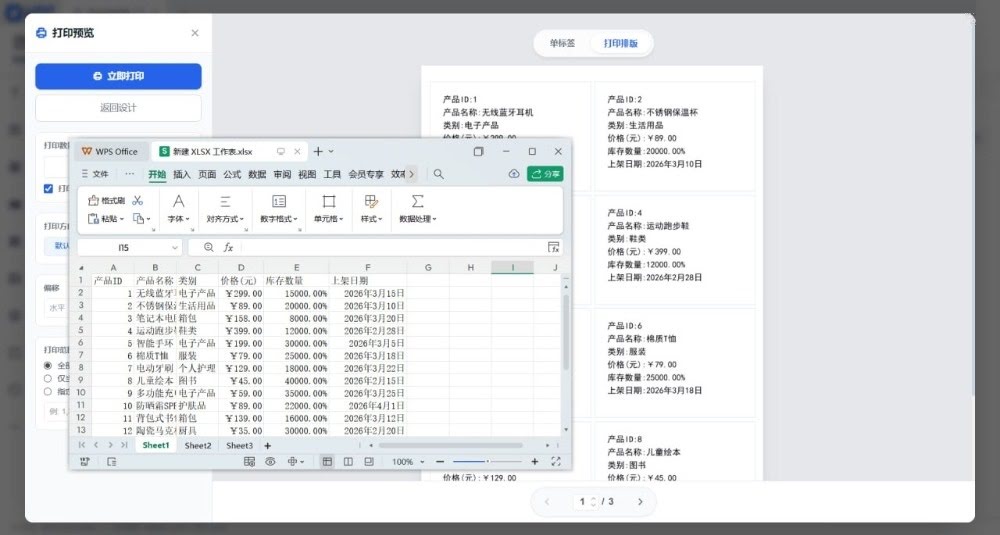
Task: Click the search magnifier icon in WPS menu bar
Action: click(x=439, y=174)
